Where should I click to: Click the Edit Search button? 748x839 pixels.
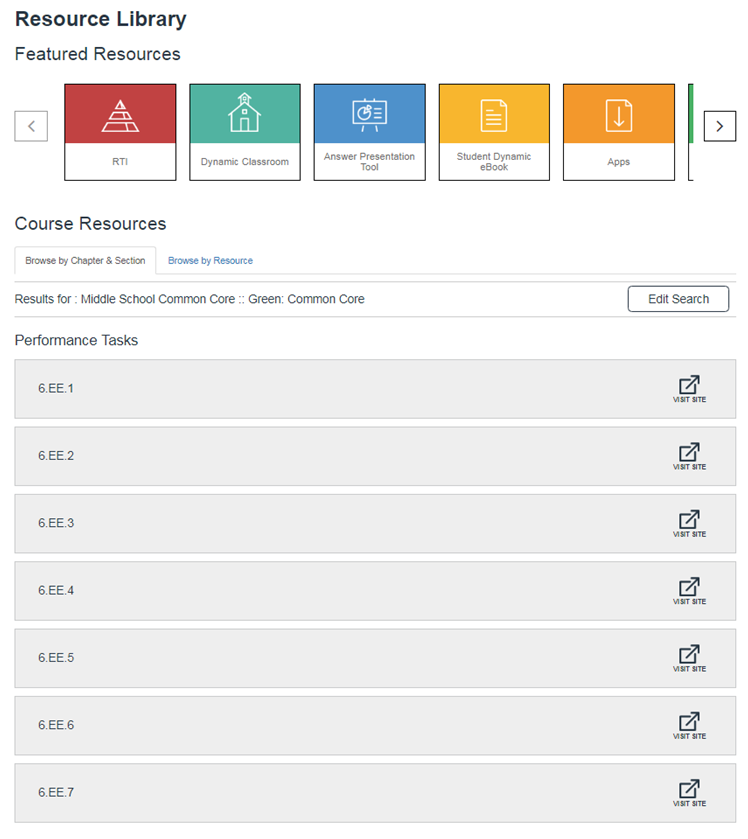[678, 299]
